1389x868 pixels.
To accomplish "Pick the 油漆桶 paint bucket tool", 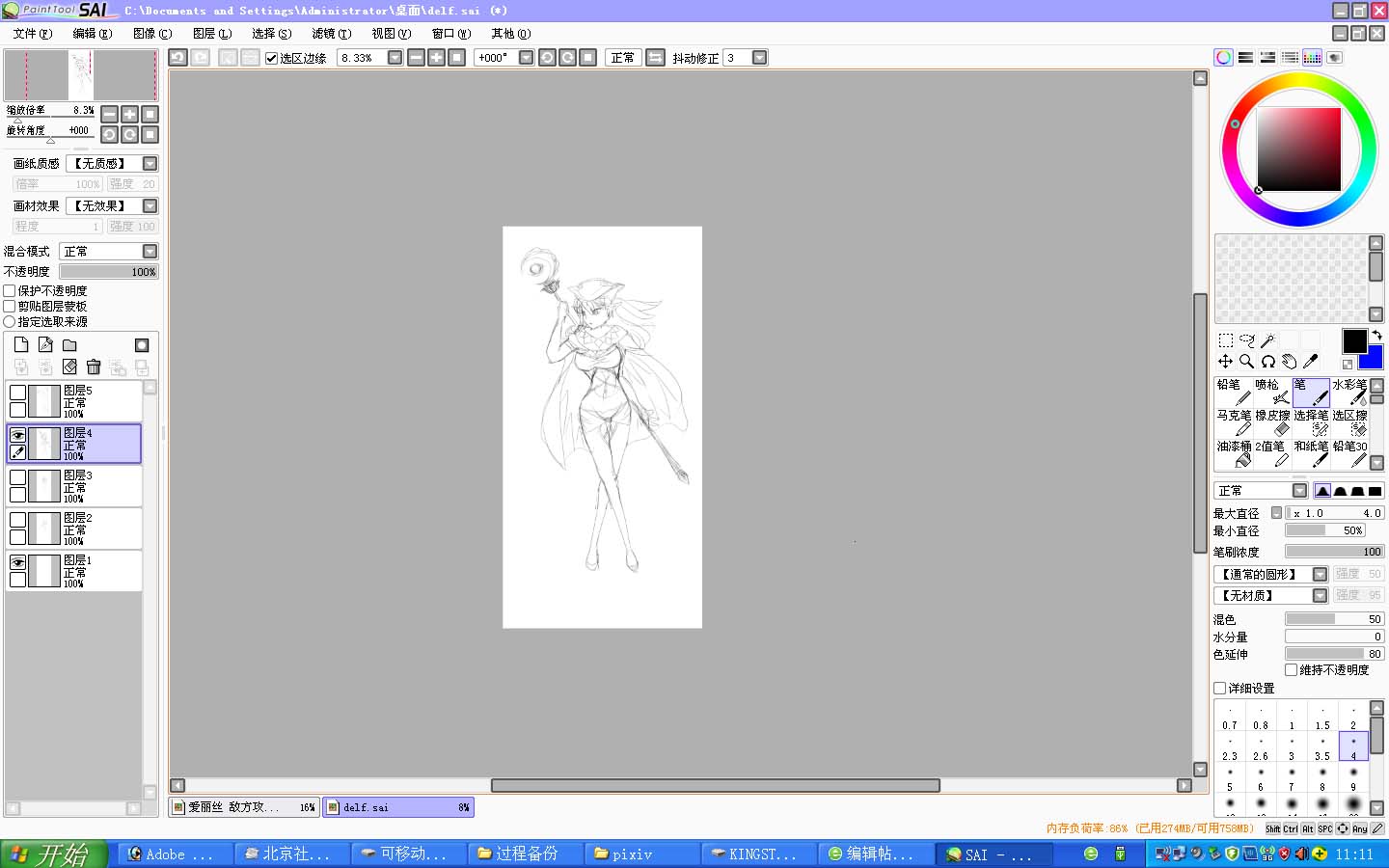I will point(1234,453).
